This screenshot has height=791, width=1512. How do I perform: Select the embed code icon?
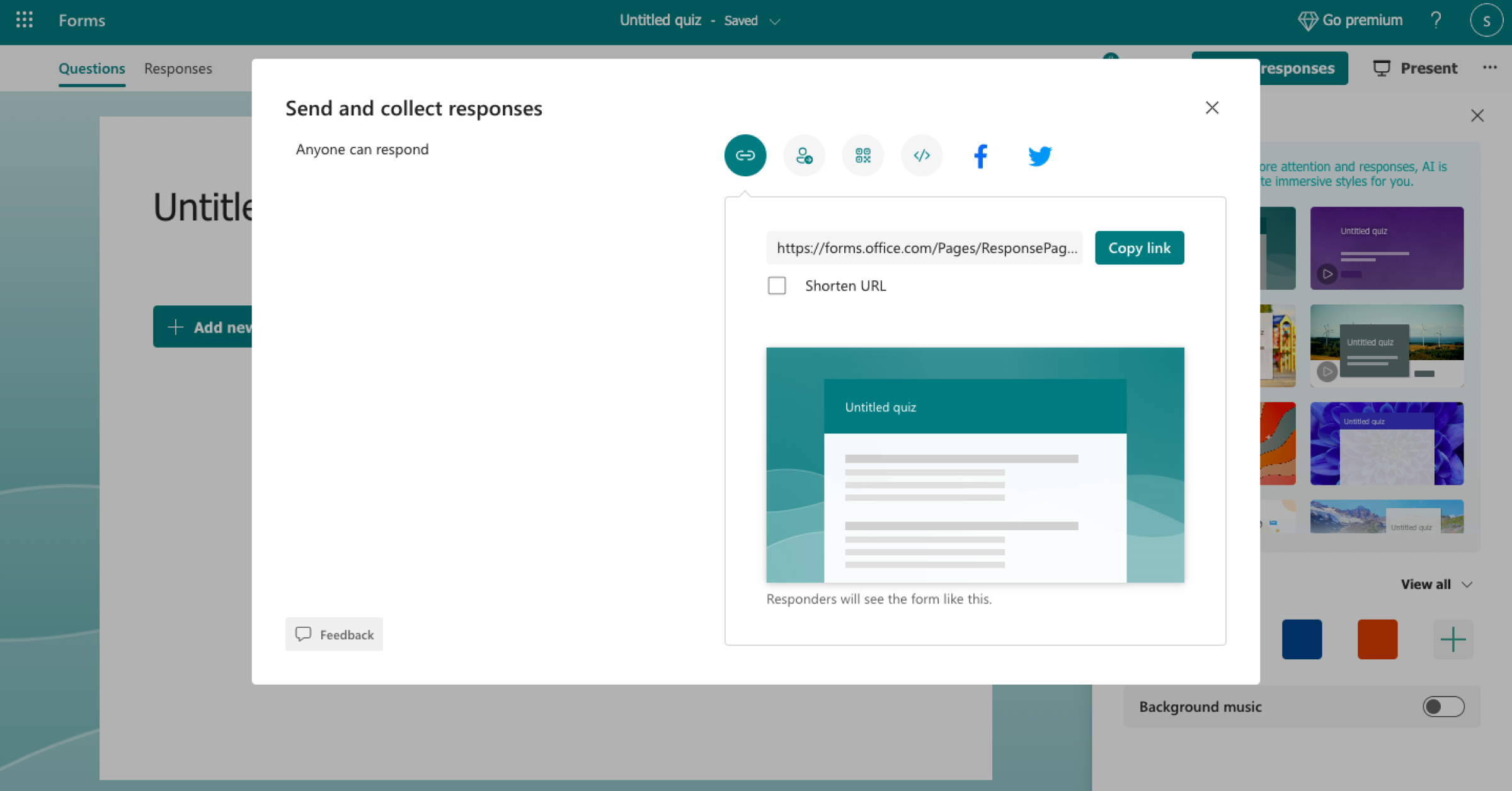921,155
